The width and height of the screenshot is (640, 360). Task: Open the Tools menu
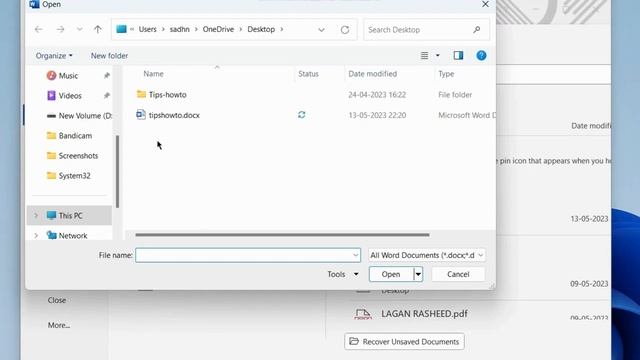[342, 274]
